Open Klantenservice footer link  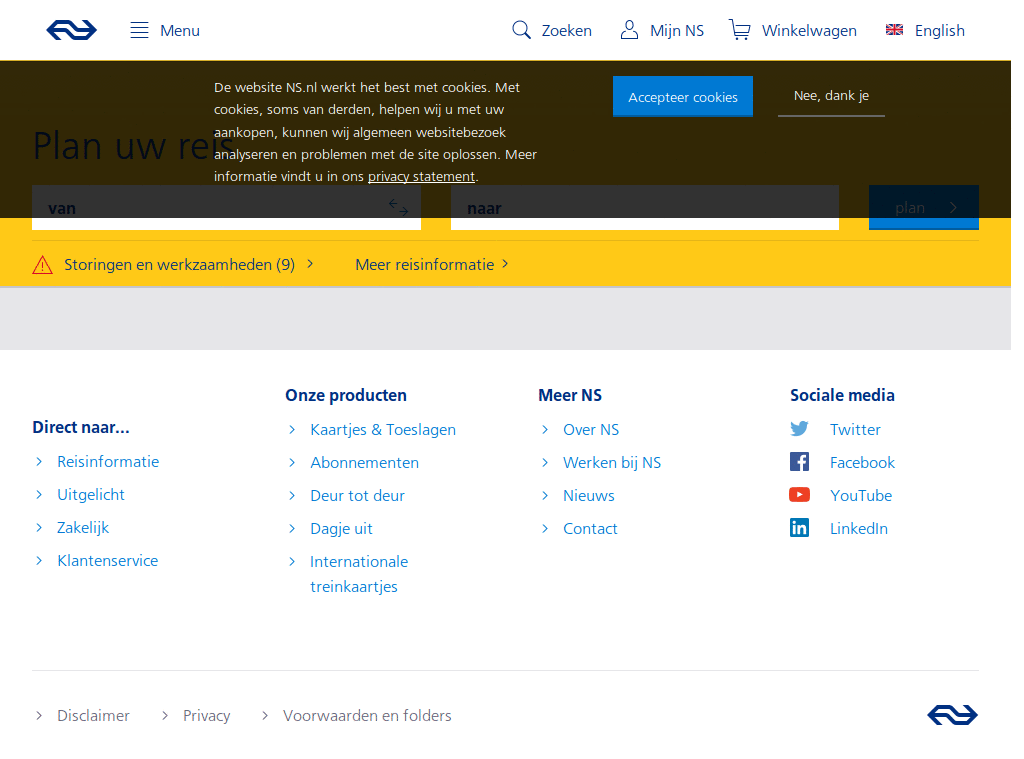[108, 560]
